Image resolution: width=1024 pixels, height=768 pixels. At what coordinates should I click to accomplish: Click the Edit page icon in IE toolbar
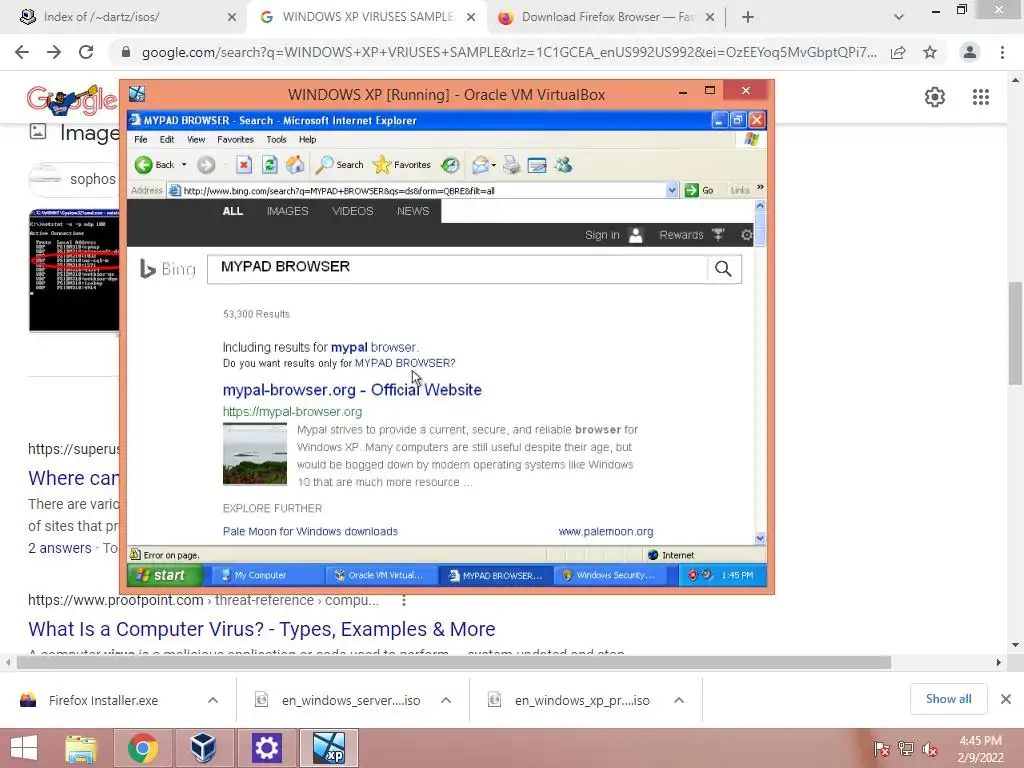pyautogui.click(x=537, y=165)
